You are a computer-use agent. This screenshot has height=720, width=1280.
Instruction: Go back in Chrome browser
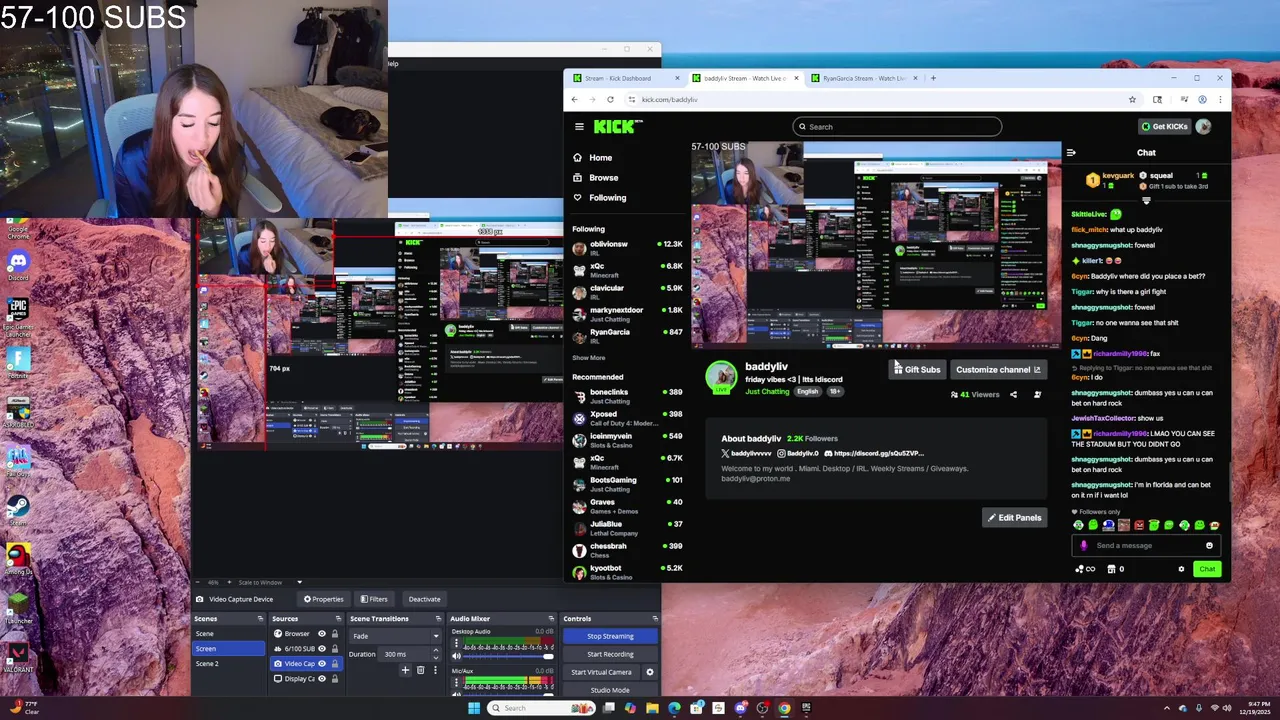574,99
